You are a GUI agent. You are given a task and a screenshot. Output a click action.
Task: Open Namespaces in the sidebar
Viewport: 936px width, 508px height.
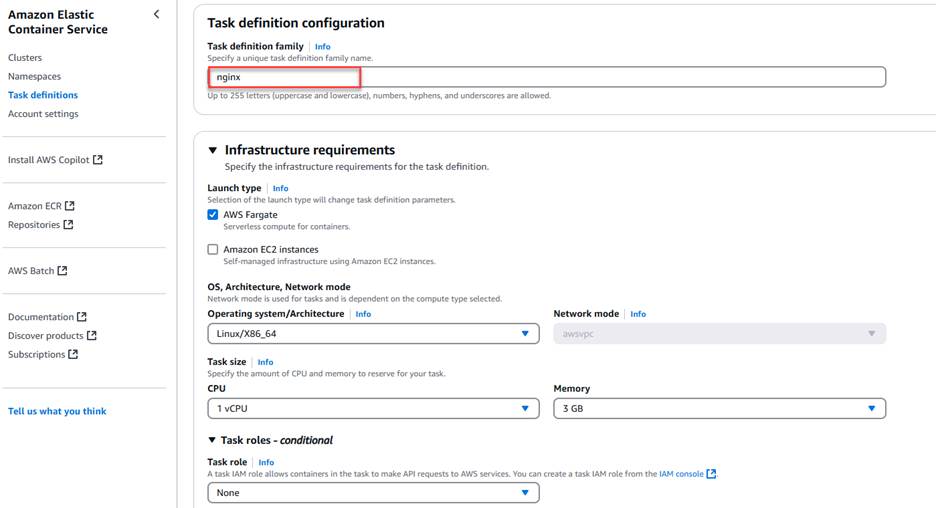click(35, 76)
